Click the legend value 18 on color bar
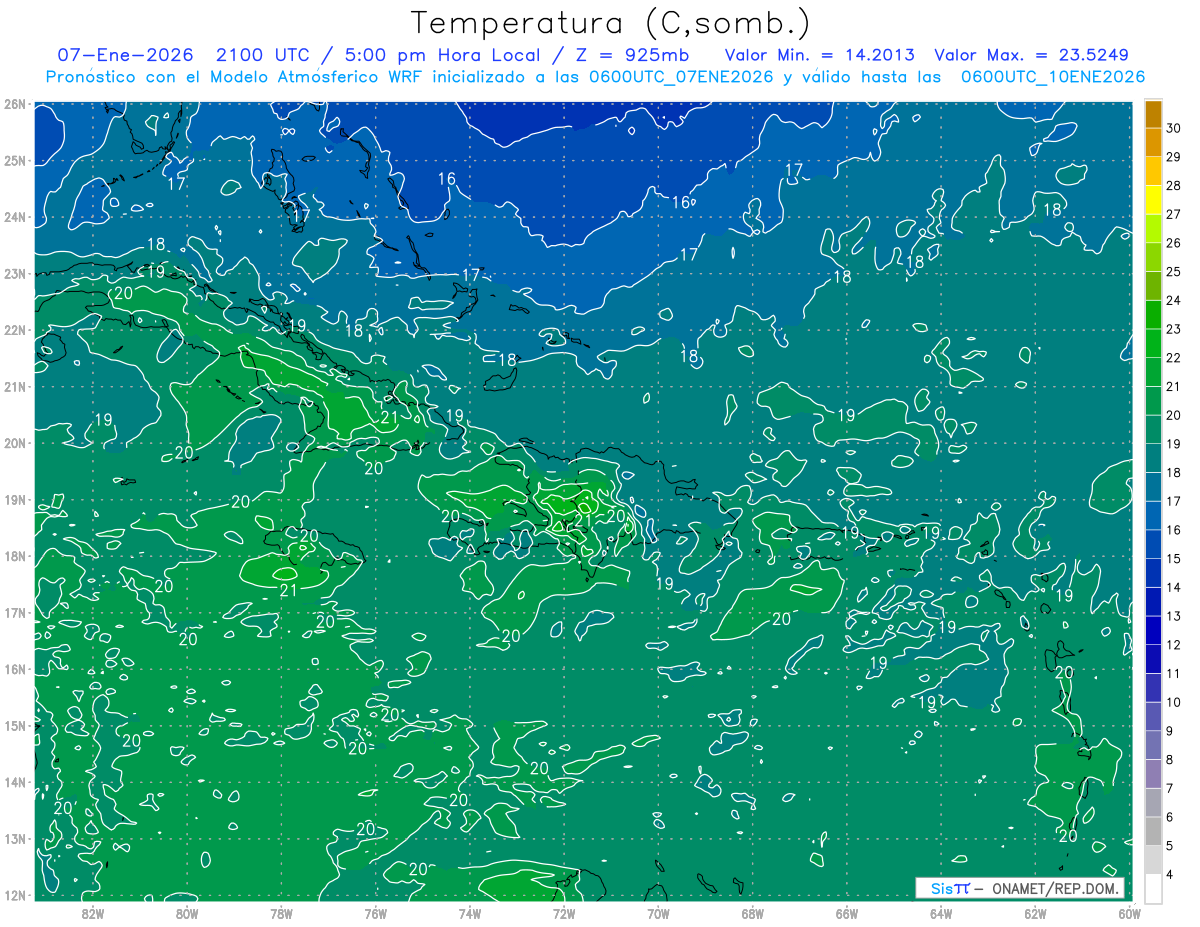 click(x=1174, y=472)
